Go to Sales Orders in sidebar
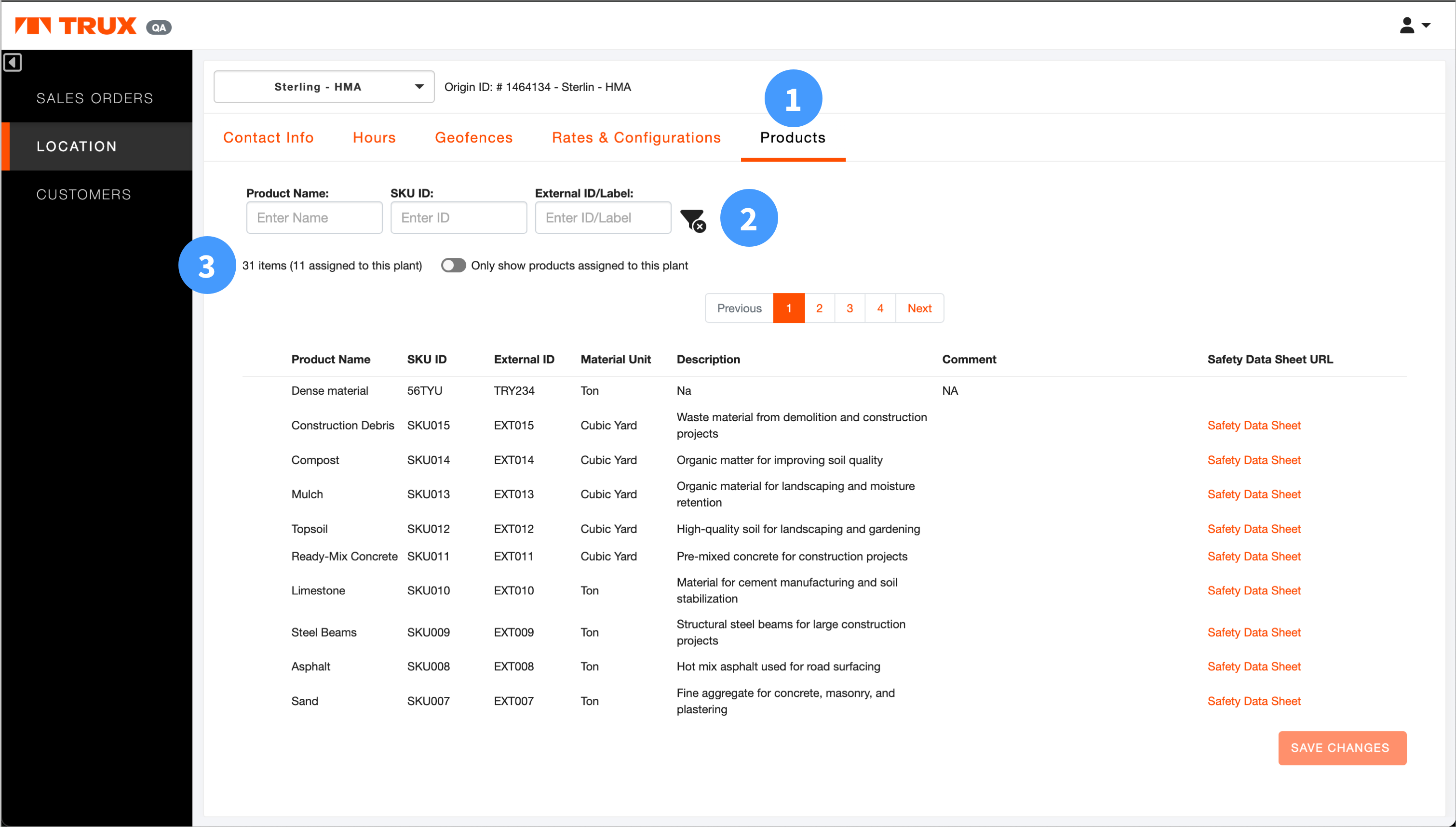Viewport: 1456px width, 827px height. tap(94, 98)
